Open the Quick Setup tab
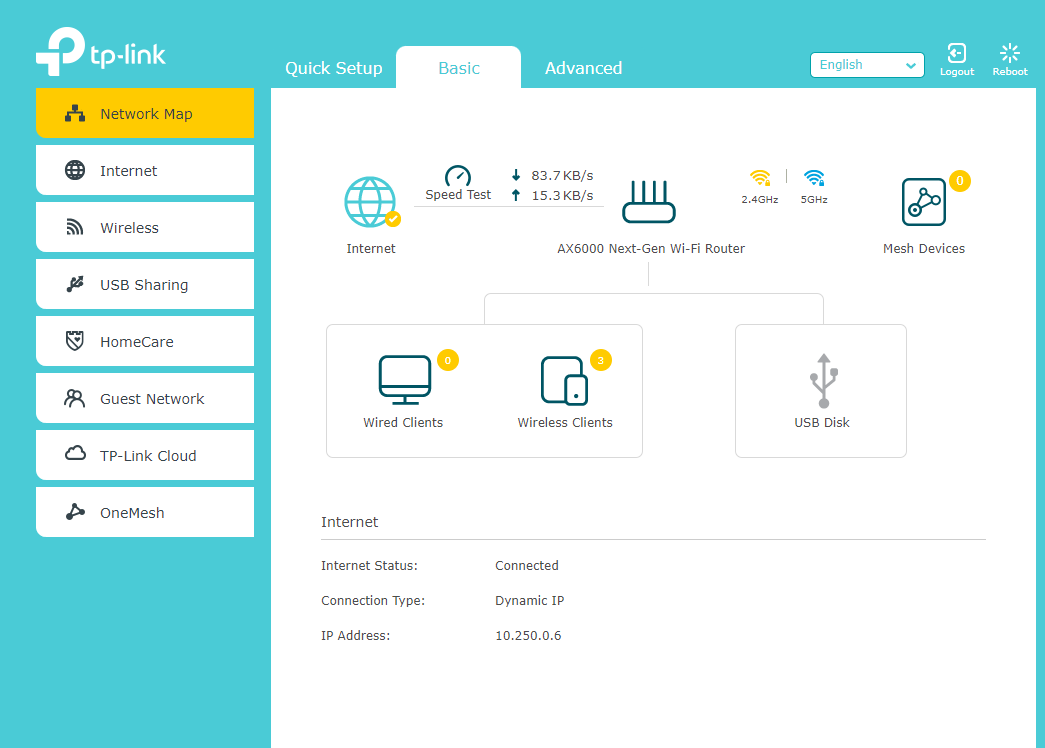The image size is (1045, 748). [334, 68]
